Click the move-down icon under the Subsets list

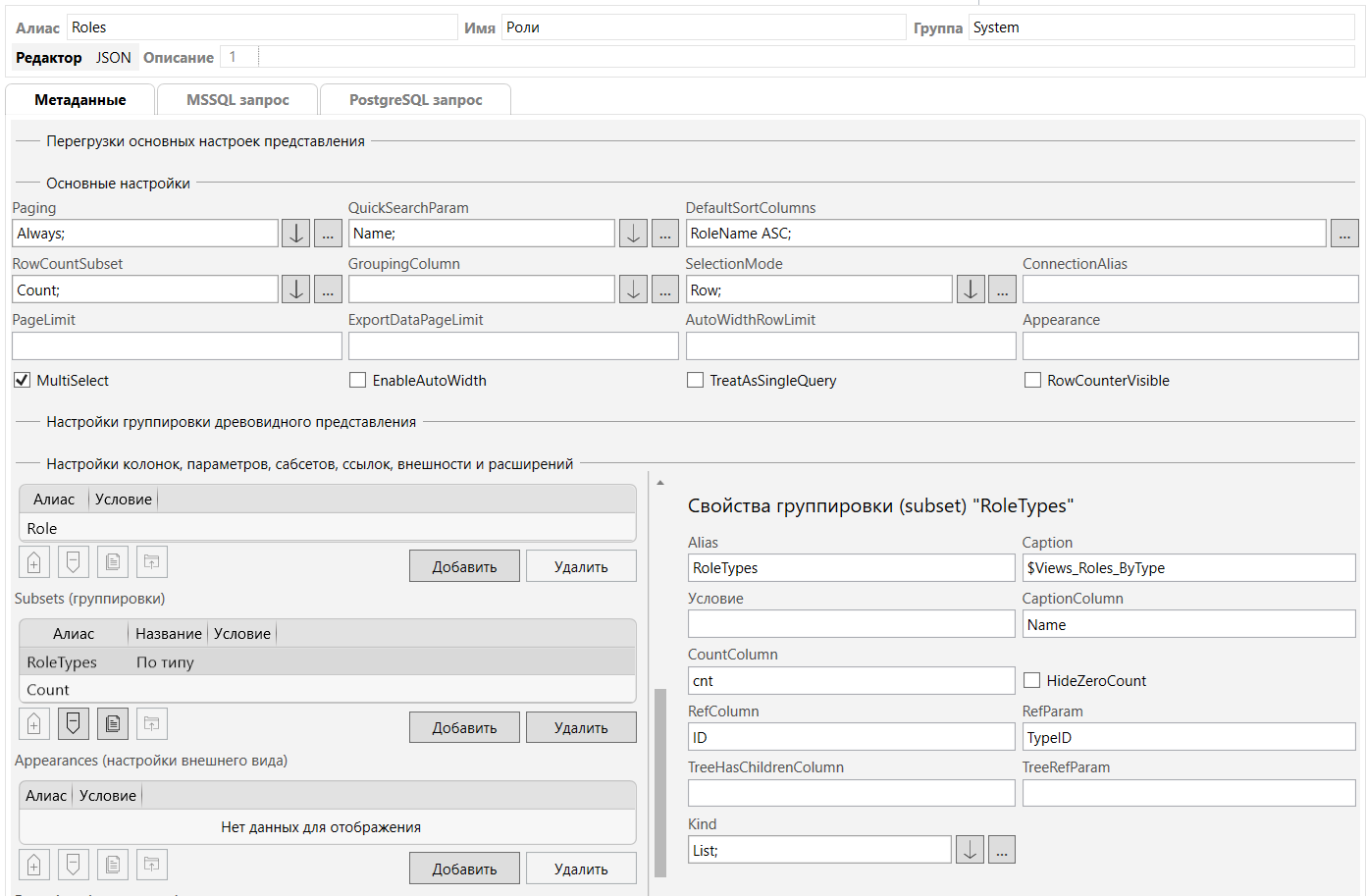[74, 724]
